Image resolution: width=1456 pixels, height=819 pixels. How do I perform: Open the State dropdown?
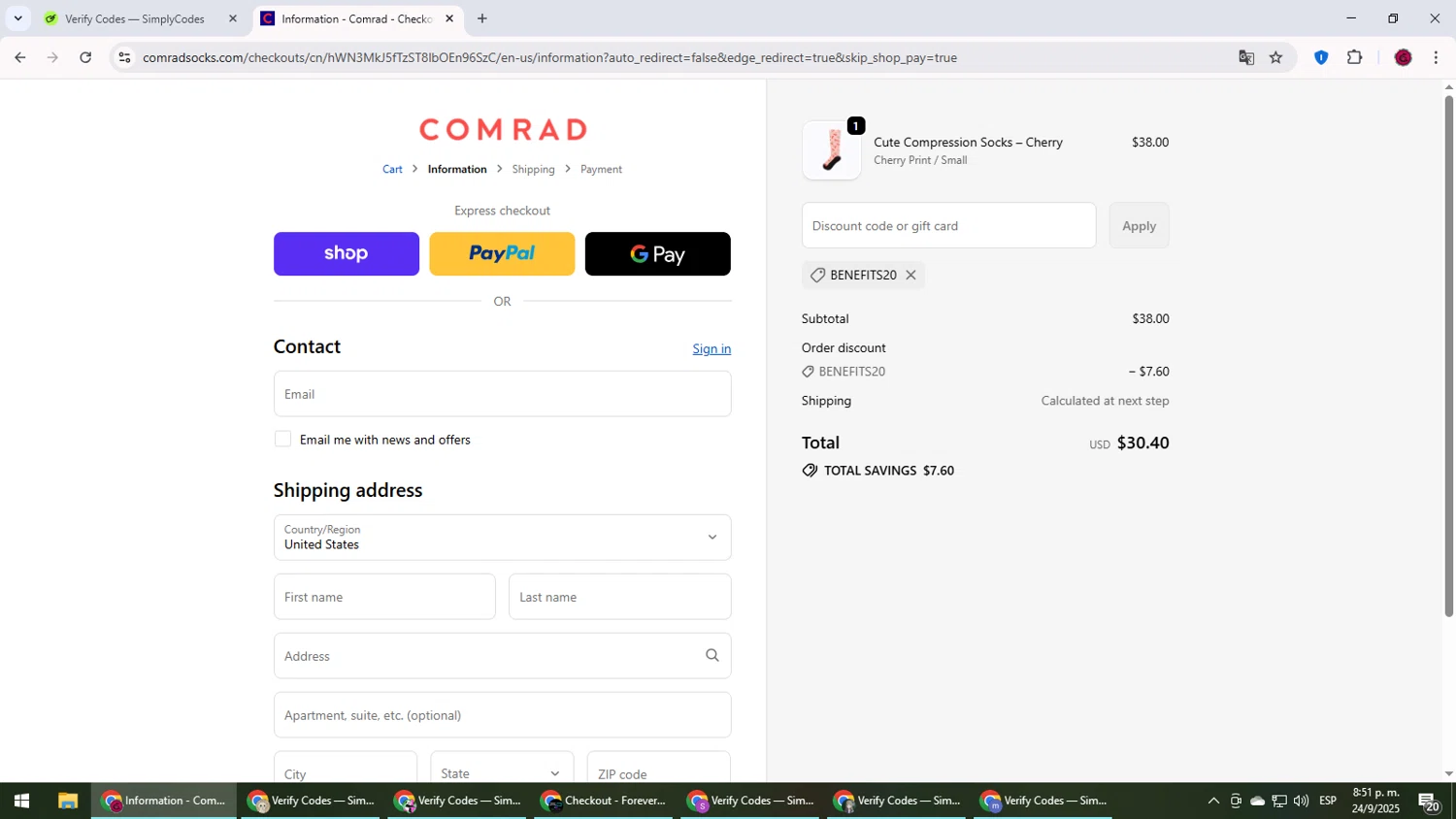[502, 773]
